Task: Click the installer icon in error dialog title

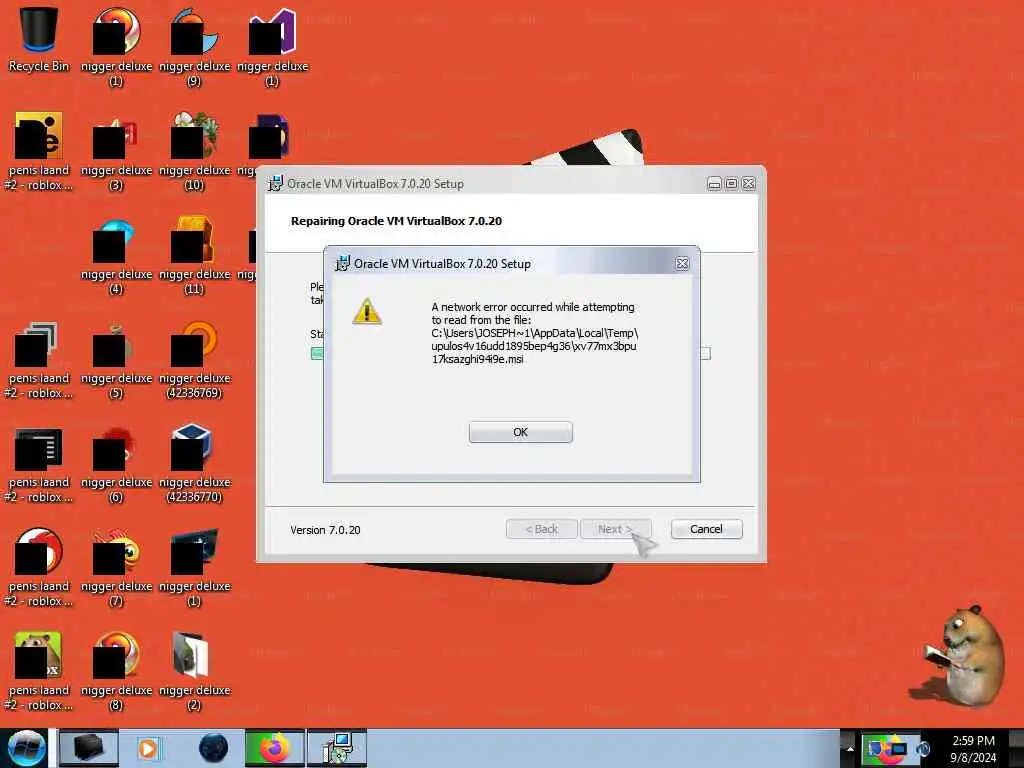Action: click(342, 263)
